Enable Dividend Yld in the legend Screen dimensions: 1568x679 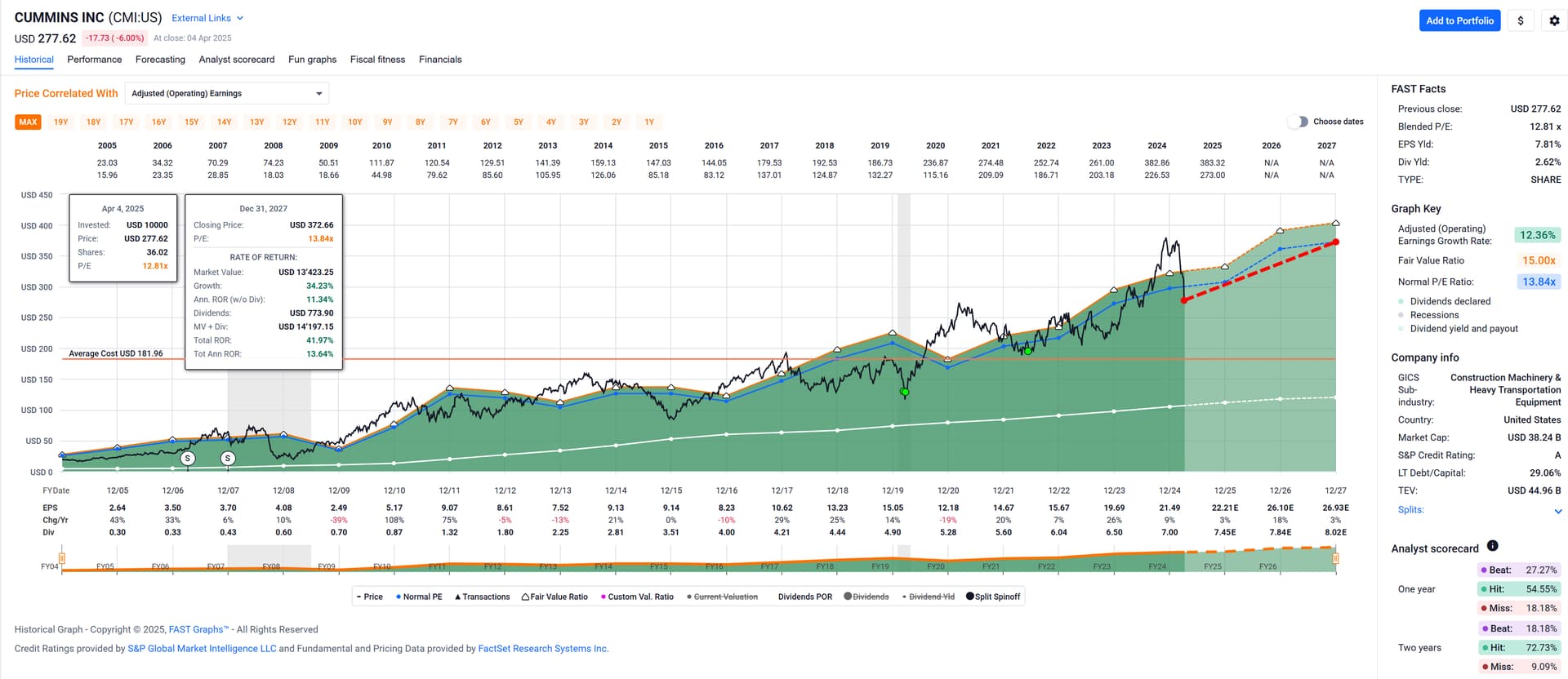point(929,597)
